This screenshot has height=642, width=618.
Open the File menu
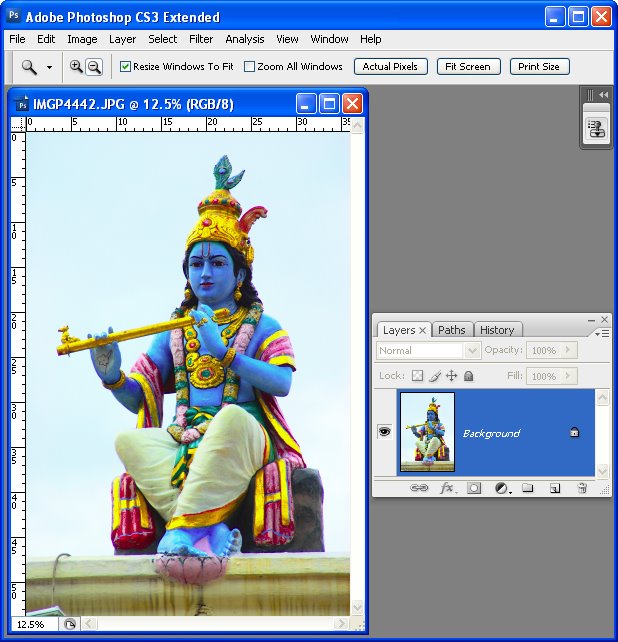(x=17, y=39)
